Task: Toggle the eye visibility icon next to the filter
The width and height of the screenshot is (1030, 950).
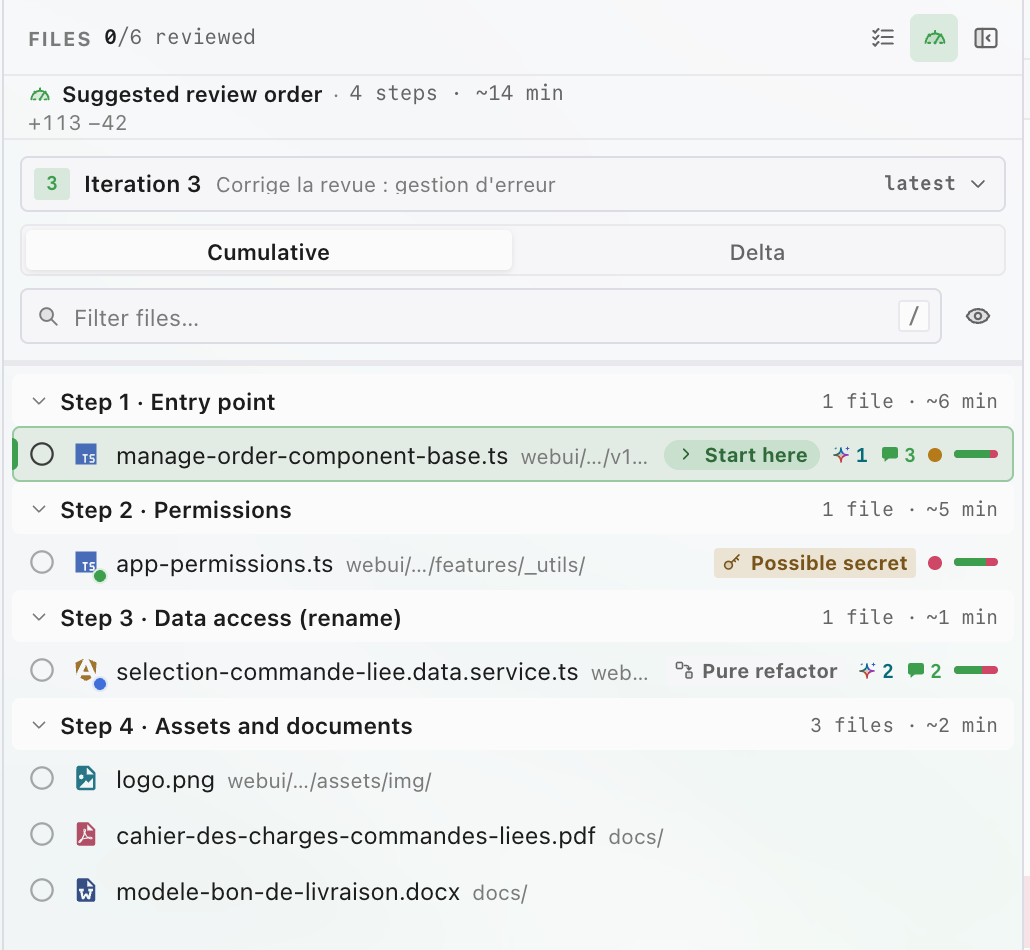Action: [x=977, y=316]
